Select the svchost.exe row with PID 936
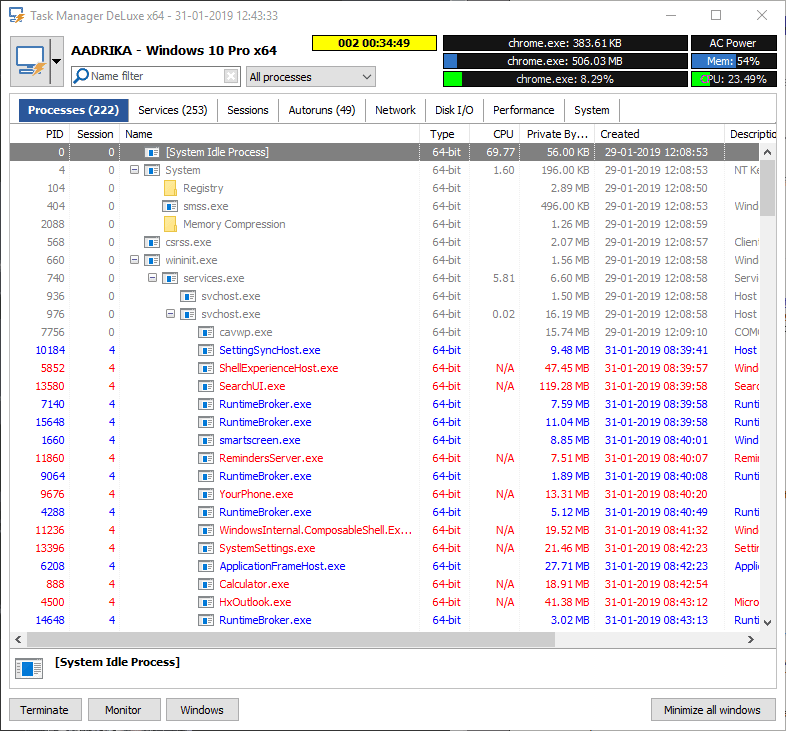 click(x=384, y=296)
